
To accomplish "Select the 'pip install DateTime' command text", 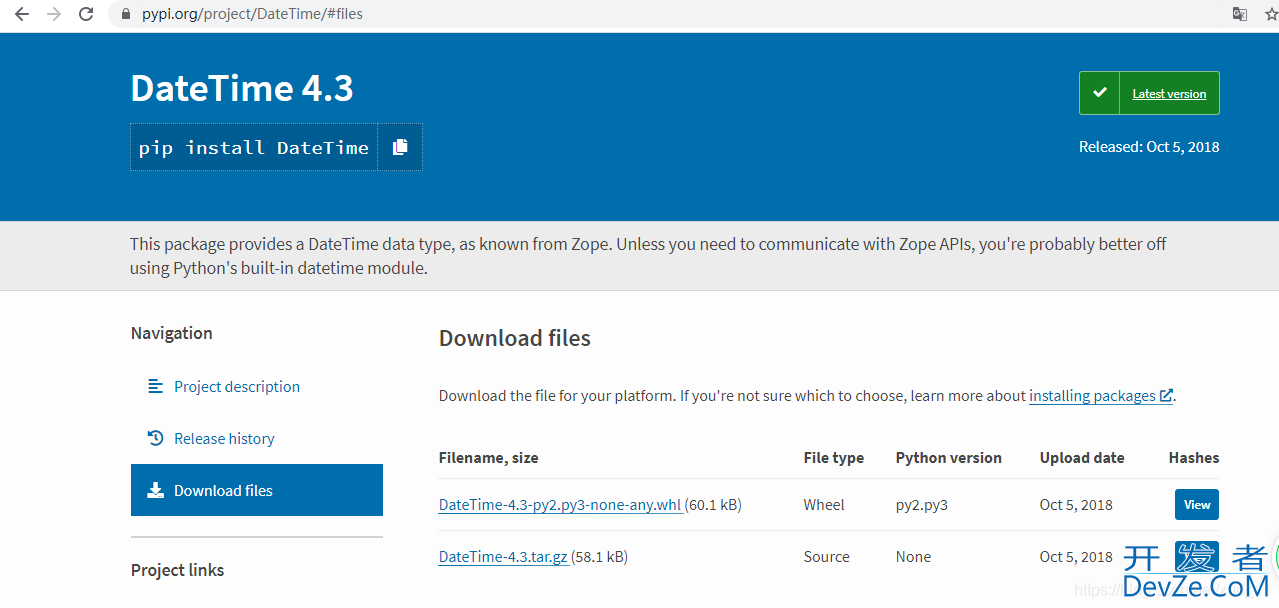I will 254,147.
